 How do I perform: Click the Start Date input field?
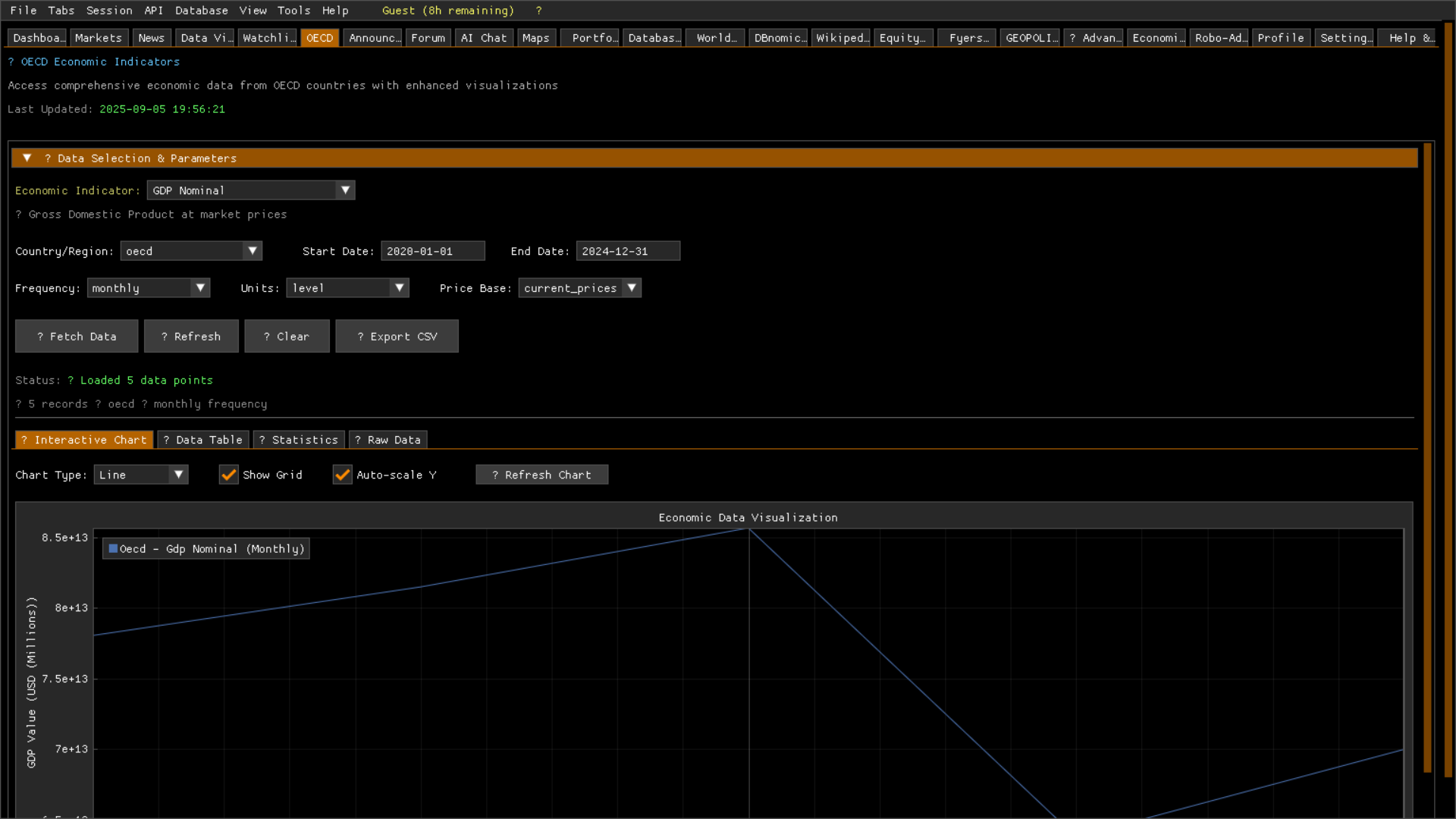(432, 251)
